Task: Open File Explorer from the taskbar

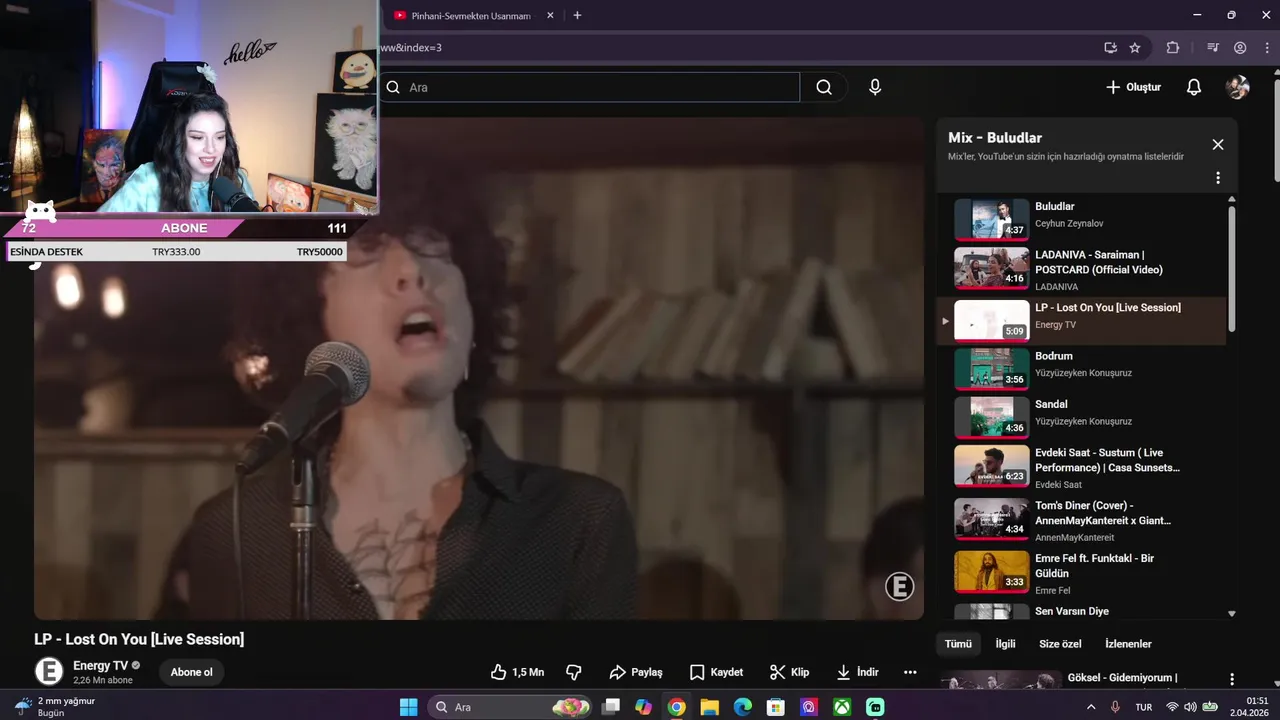Action: pos(709,707)
